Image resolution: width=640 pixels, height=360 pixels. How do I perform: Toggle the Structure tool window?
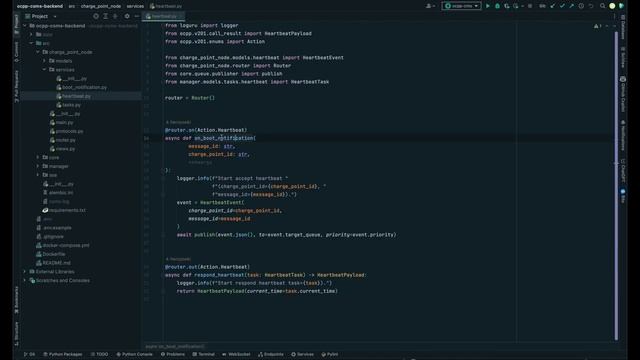coord(16,334)
